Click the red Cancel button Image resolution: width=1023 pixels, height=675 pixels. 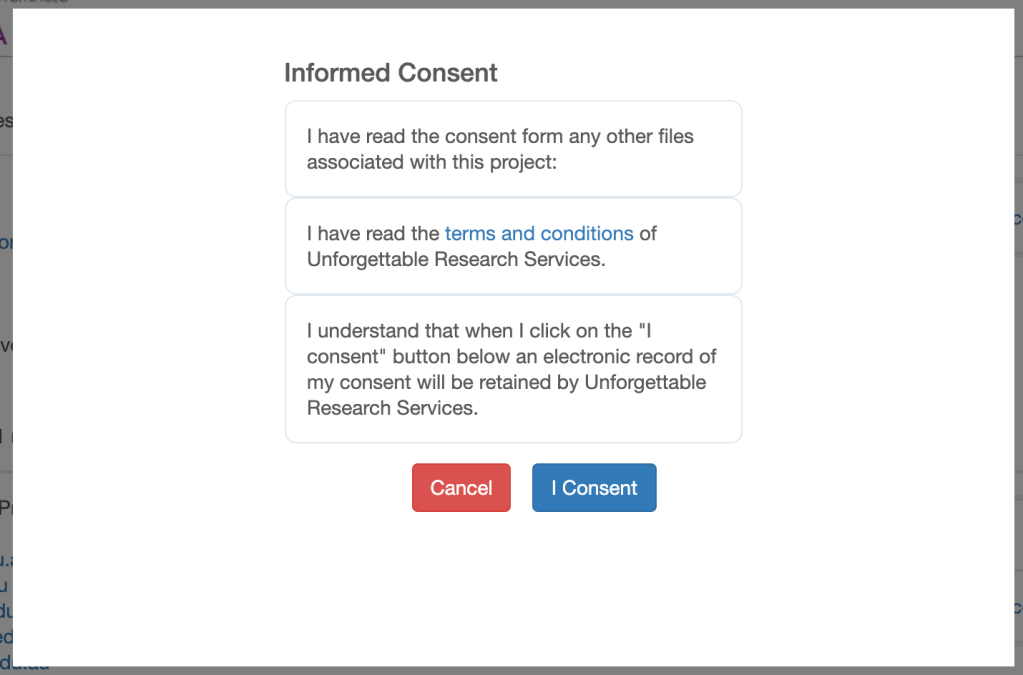(461, 487)
